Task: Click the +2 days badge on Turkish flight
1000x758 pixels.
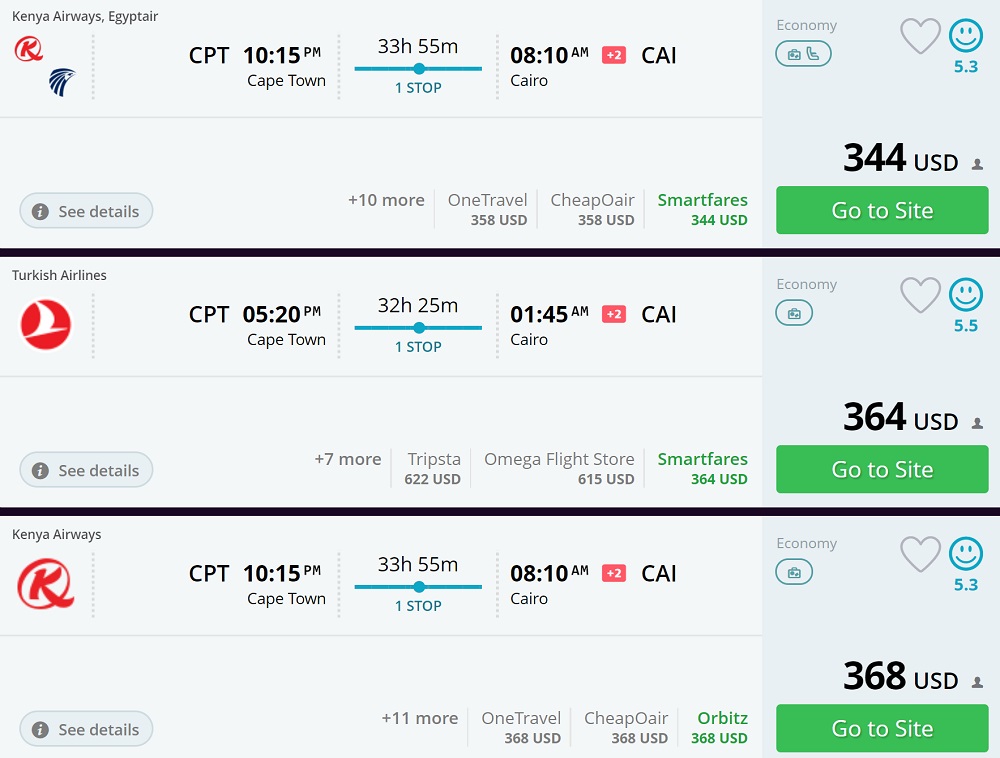Action: click(x=613, y=314)
